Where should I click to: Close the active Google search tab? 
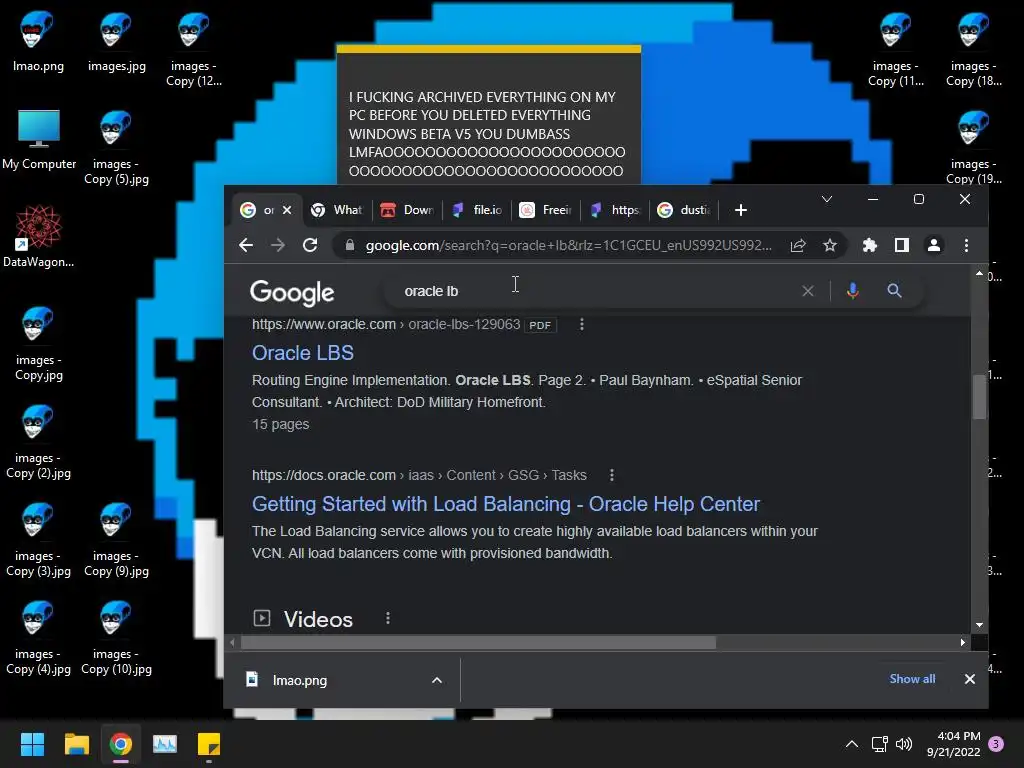pyautogui.click(x=287, y=210)
